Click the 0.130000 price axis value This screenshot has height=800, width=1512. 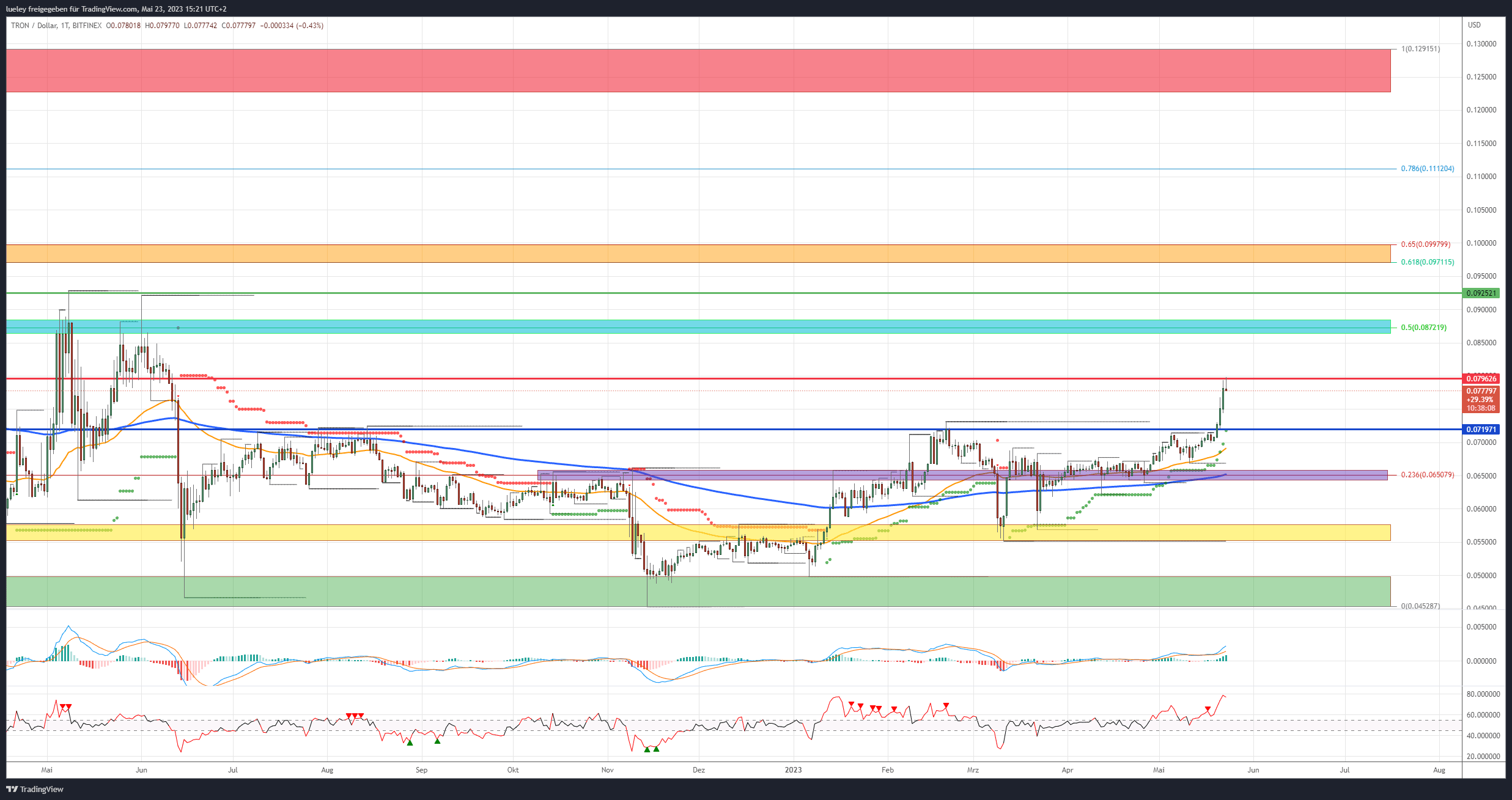pyautogui.click(x=1481, y=44)
